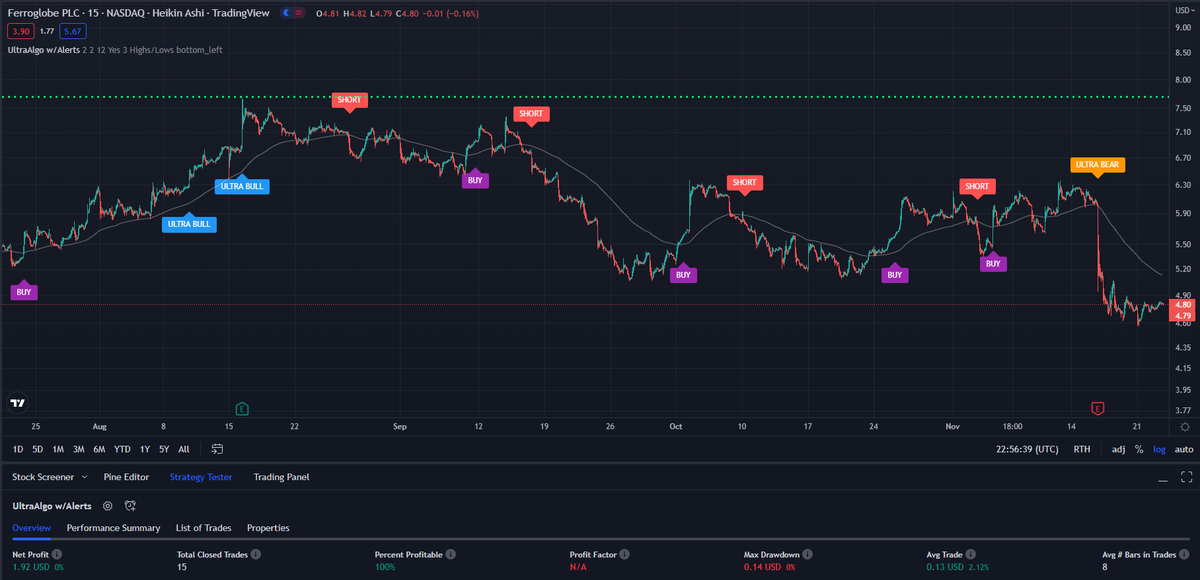This screenshot has height=580, width=1200.
Task: Click the TradingView logo on chart
Action: 17,403
